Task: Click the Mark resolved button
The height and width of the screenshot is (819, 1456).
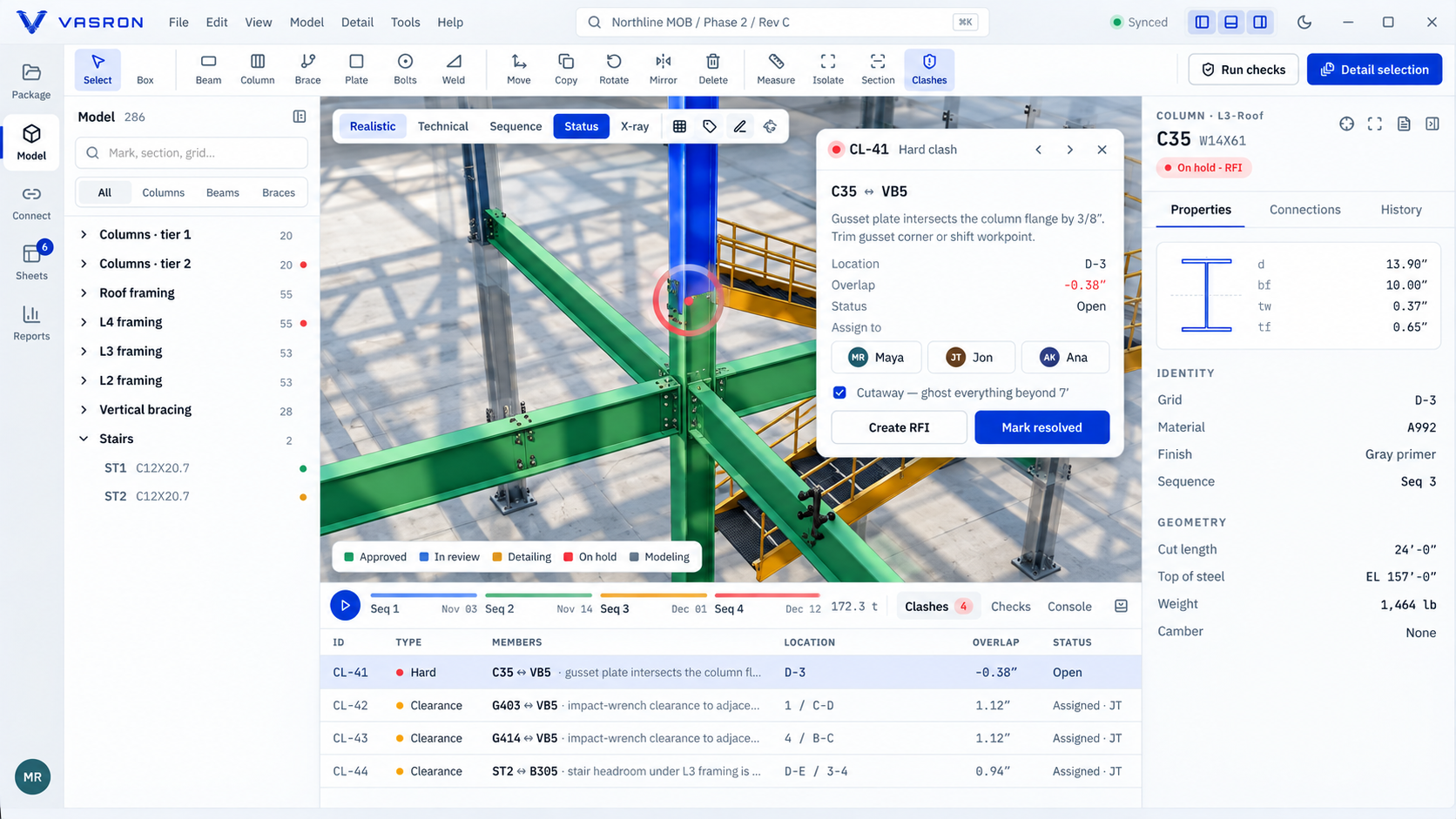Action: 1041,427
